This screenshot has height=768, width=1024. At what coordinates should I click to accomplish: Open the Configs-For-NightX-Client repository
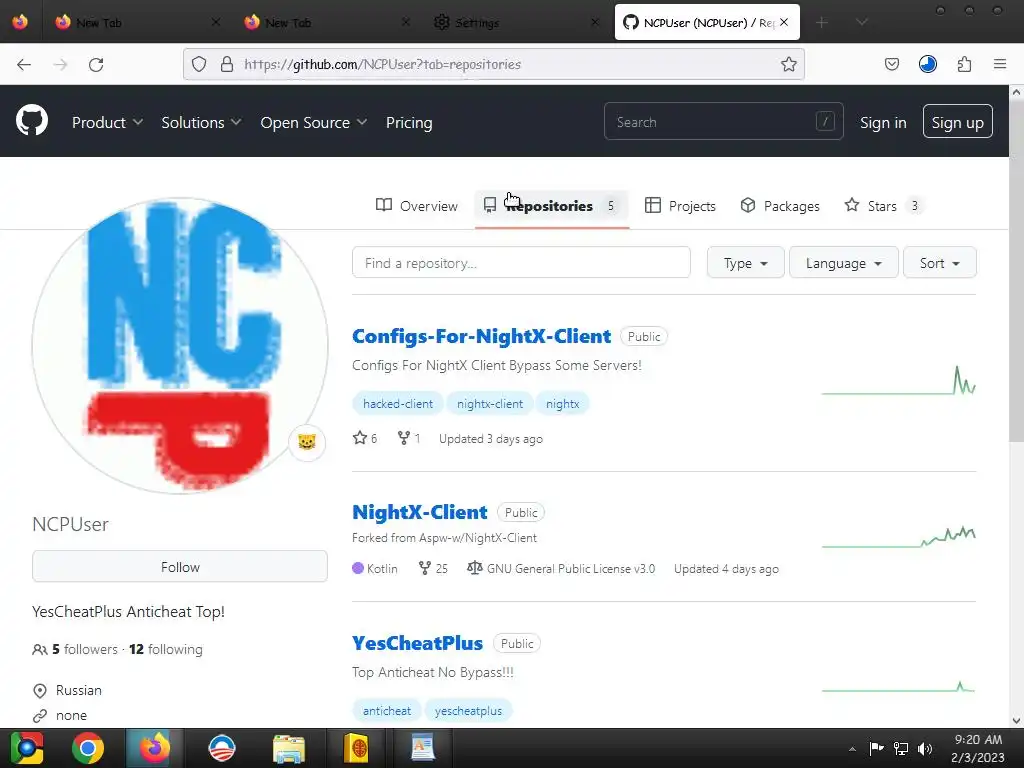coord(481,336)
